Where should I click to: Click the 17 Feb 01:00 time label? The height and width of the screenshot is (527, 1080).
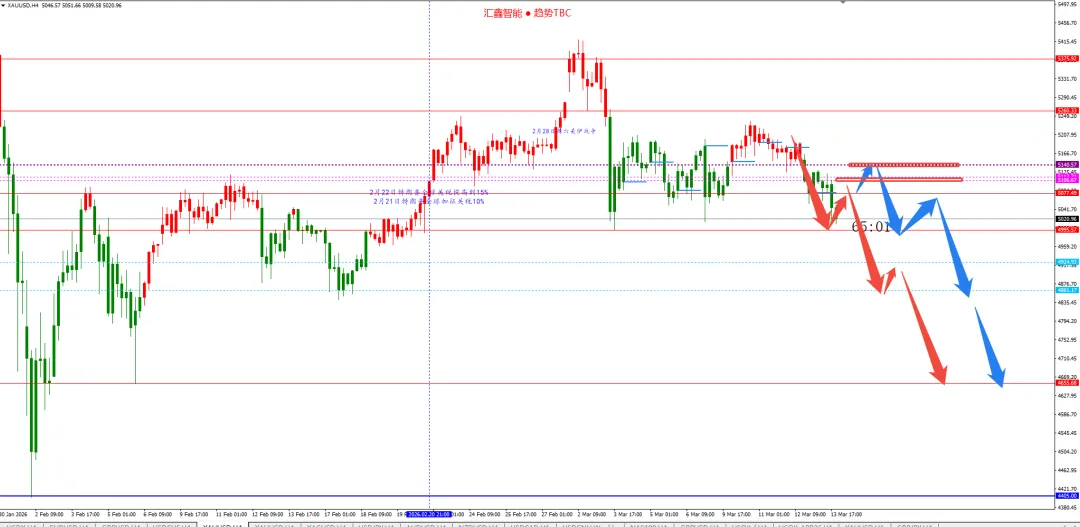340,514
